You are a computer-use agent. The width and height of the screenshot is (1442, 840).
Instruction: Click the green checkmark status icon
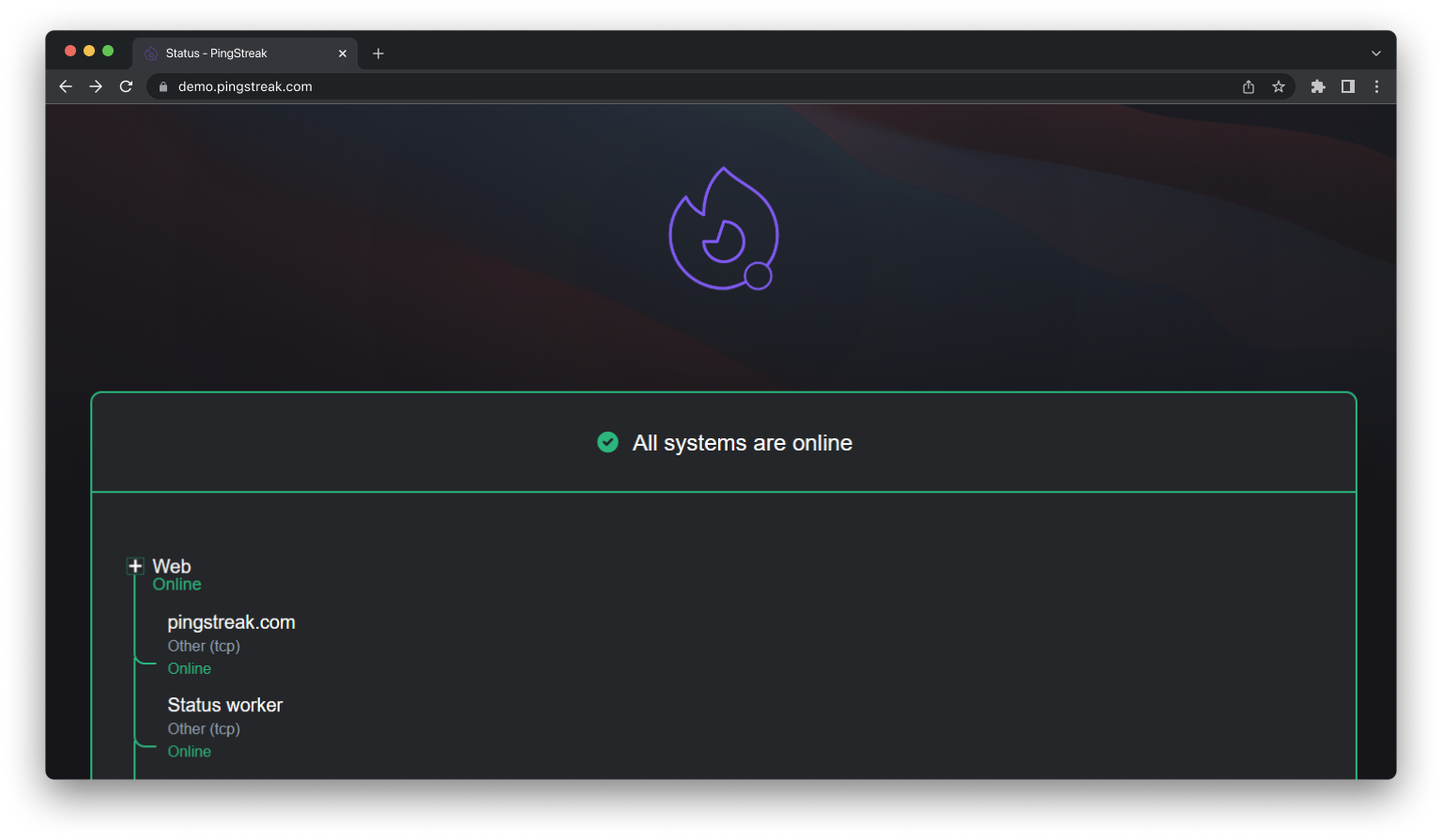pyautogui.click(x=608, y=442)
